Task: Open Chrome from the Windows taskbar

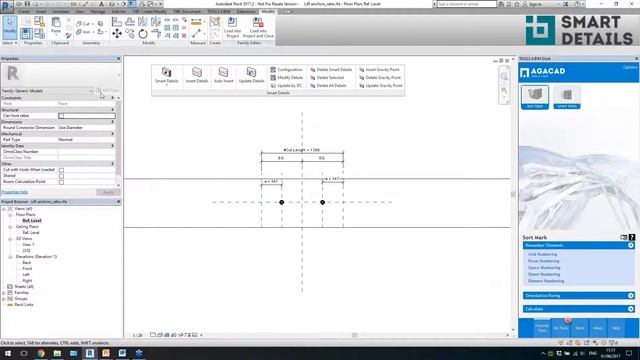Action: [x=41, y=353]
